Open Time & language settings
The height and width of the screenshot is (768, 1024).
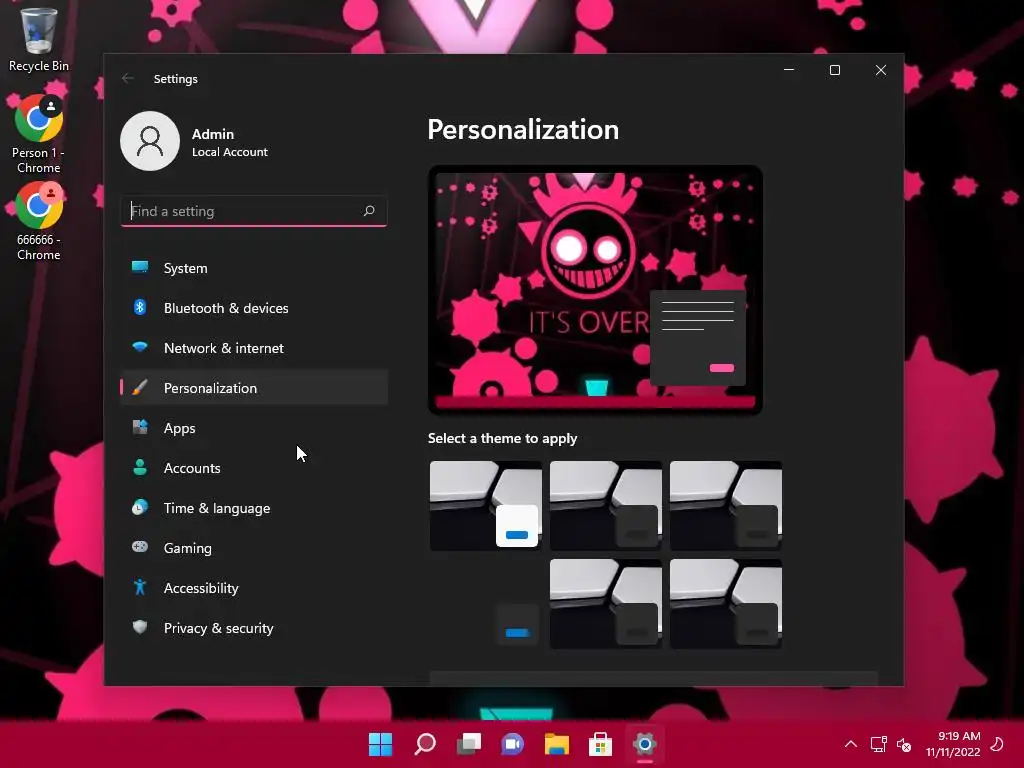click(x=254, y=508)
